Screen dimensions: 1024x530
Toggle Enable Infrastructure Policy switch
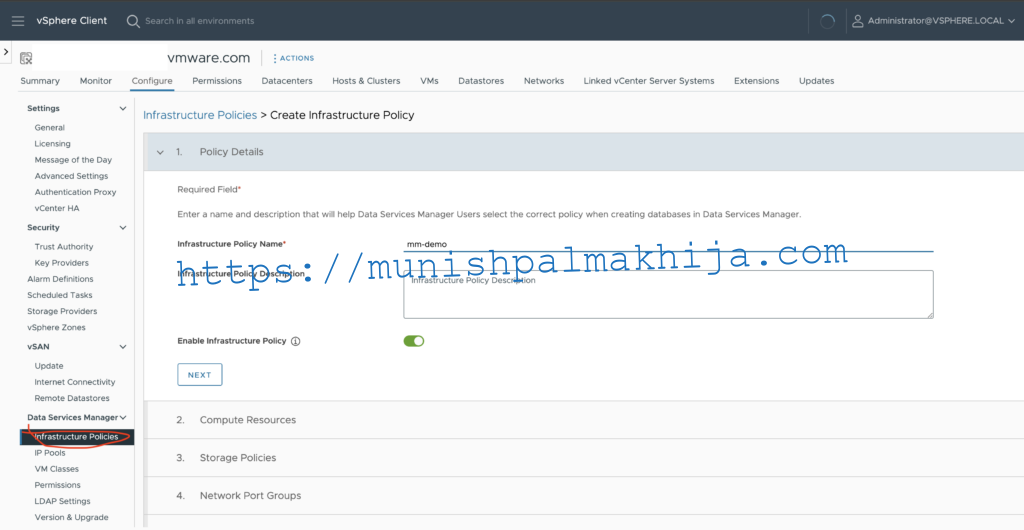pyautogui.click(x=414, y=341)
